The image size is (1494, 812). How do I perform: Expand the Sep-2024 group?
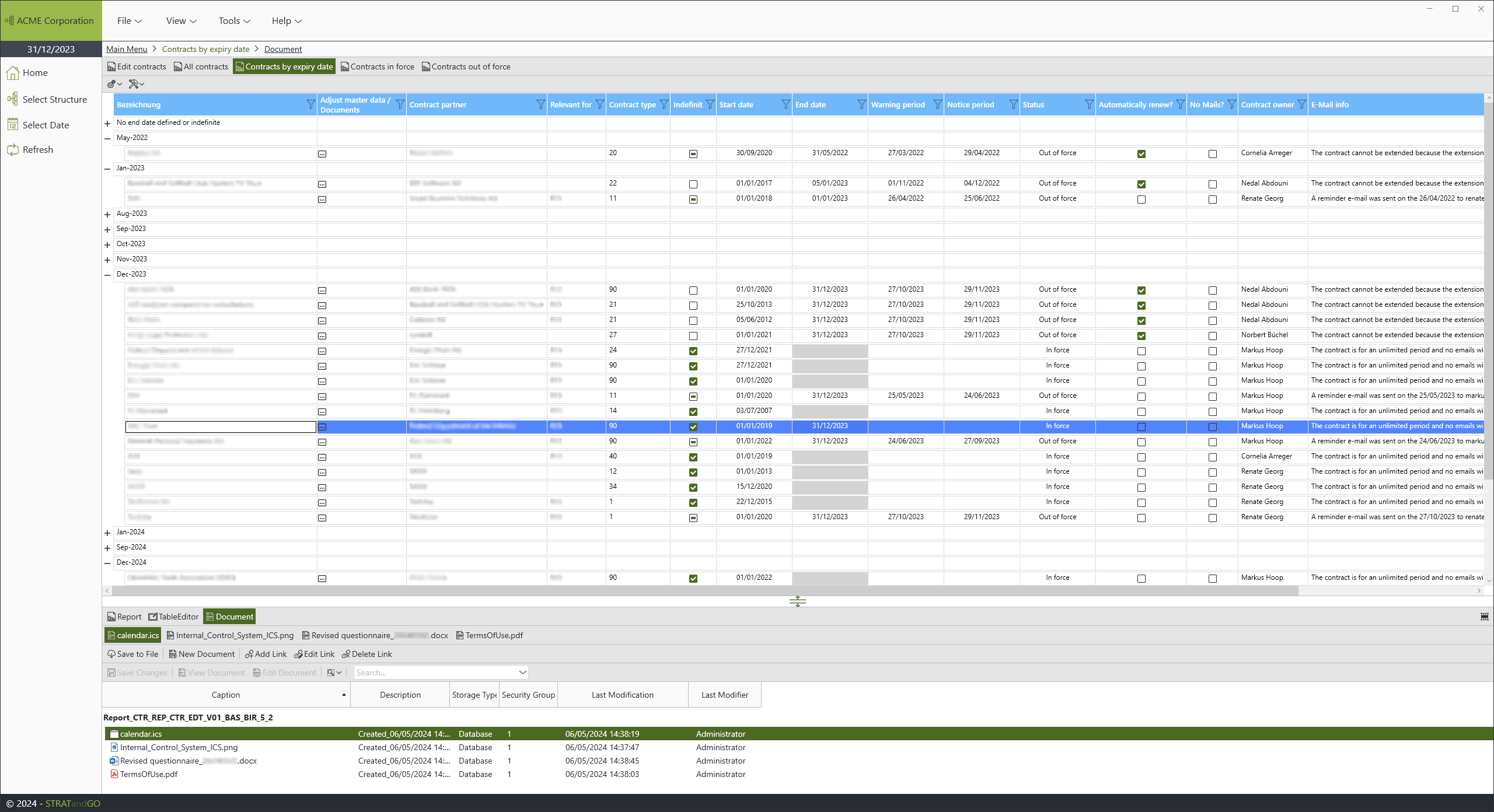[x=107, y=548]
